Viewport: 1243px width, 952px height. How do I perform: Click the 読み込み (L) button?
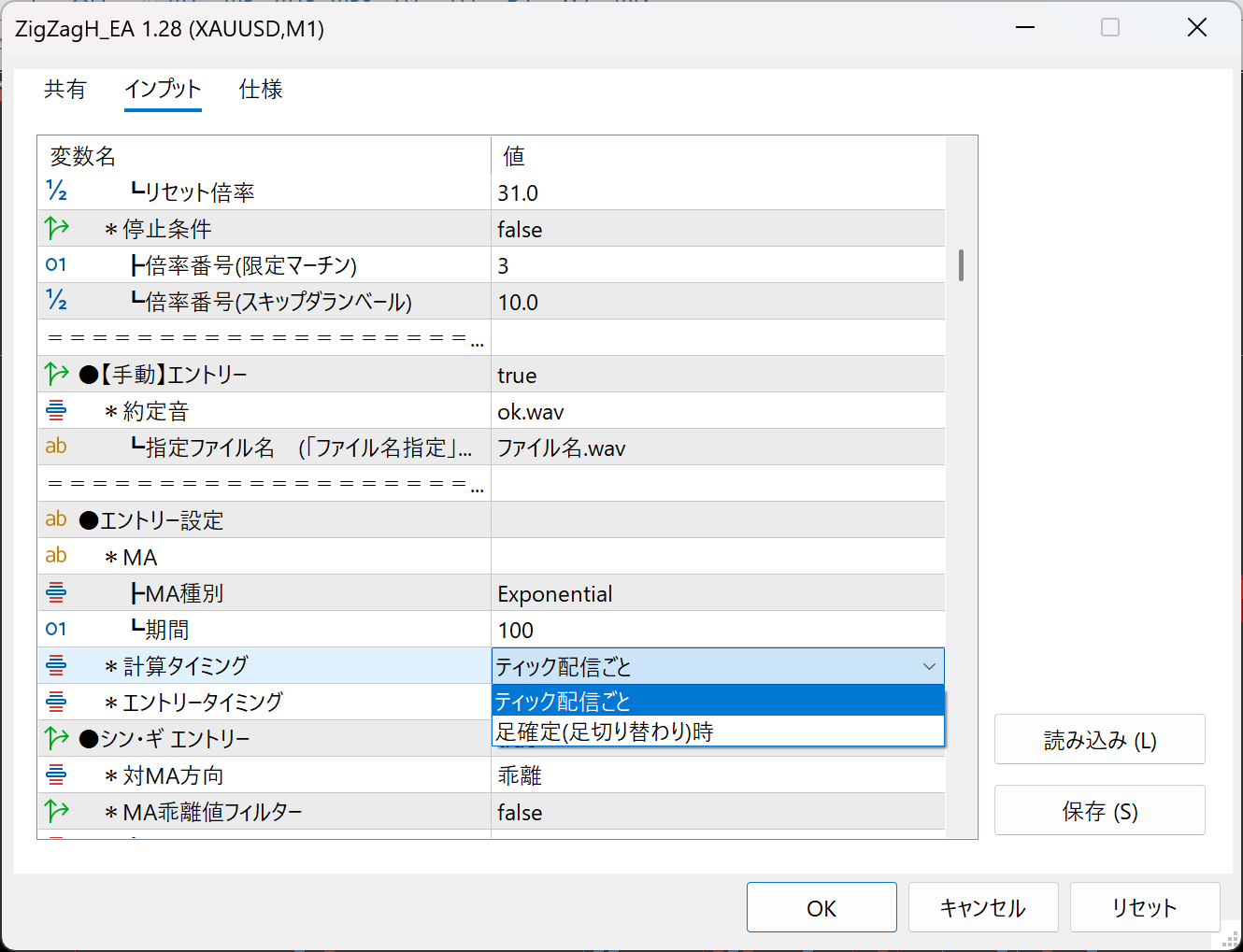pos(1099,740)
